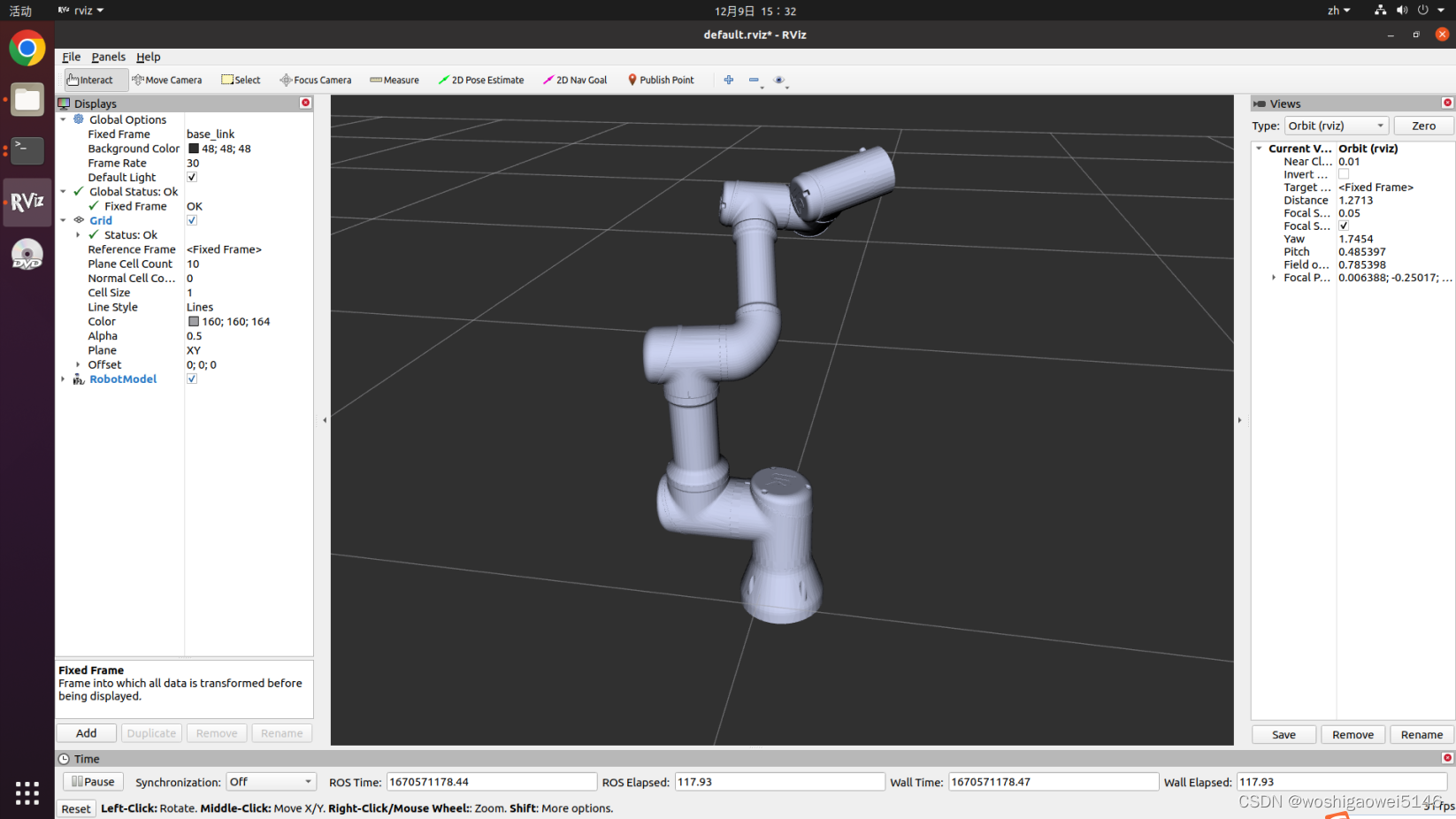Close the Displays panel
Image resolution: width=1456 pixels, height=819 pixels.
[306, 103]
